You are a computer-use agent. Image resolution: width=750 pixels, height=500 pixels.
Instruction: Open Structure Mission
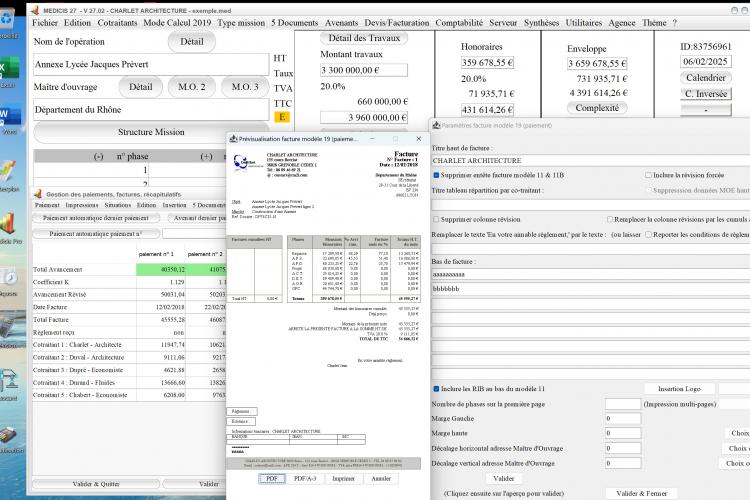pos(151,132)
